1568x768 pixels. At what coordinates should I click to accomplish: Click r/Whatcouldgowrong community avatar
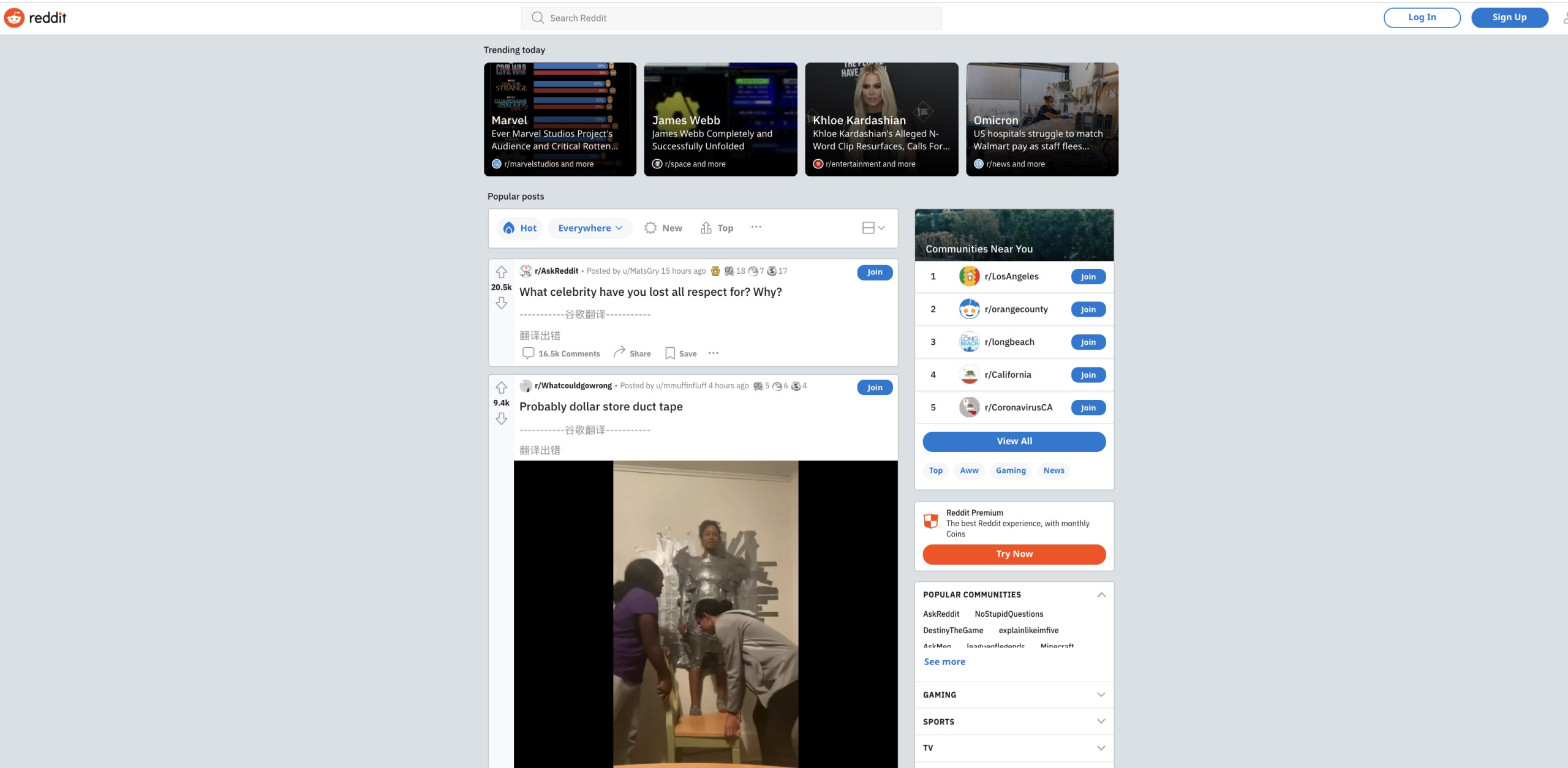(526, 386)
